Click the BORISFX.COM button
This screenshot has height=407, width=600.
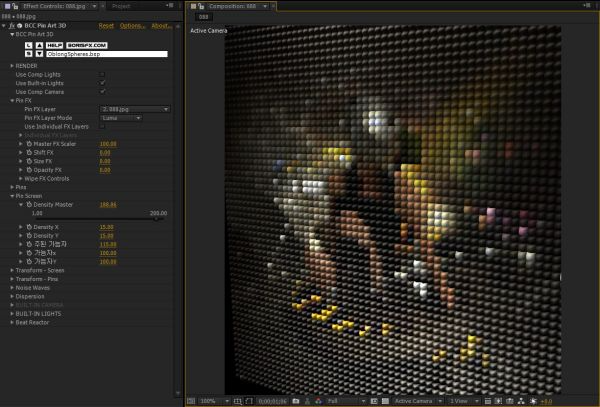86,45
